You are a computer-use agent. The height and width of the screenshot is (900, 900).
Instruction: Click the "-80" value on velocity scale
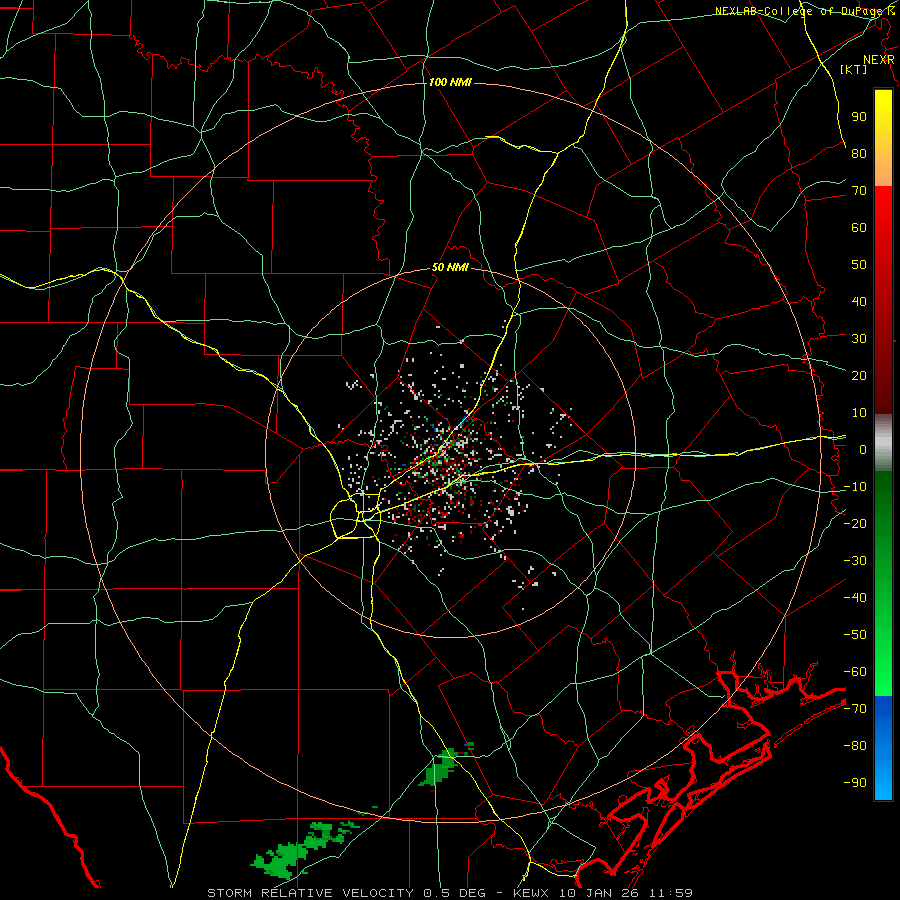pos(855,746)
